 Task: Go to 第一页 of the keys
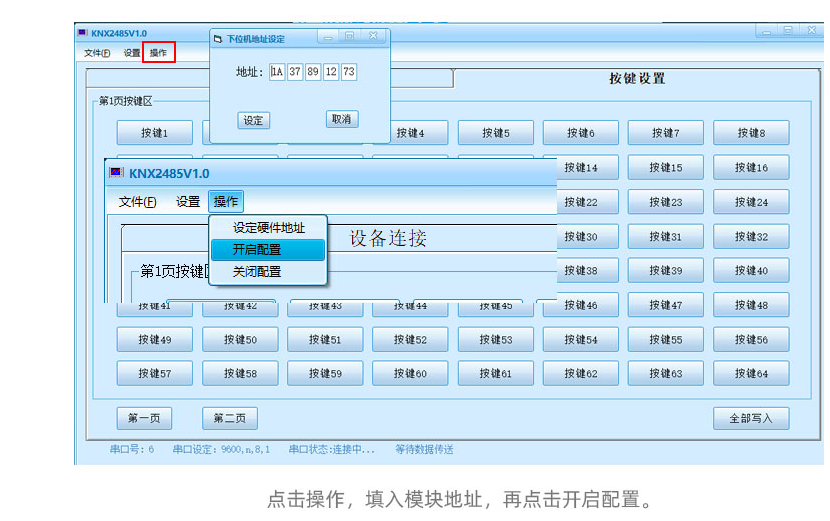(144, 418)
